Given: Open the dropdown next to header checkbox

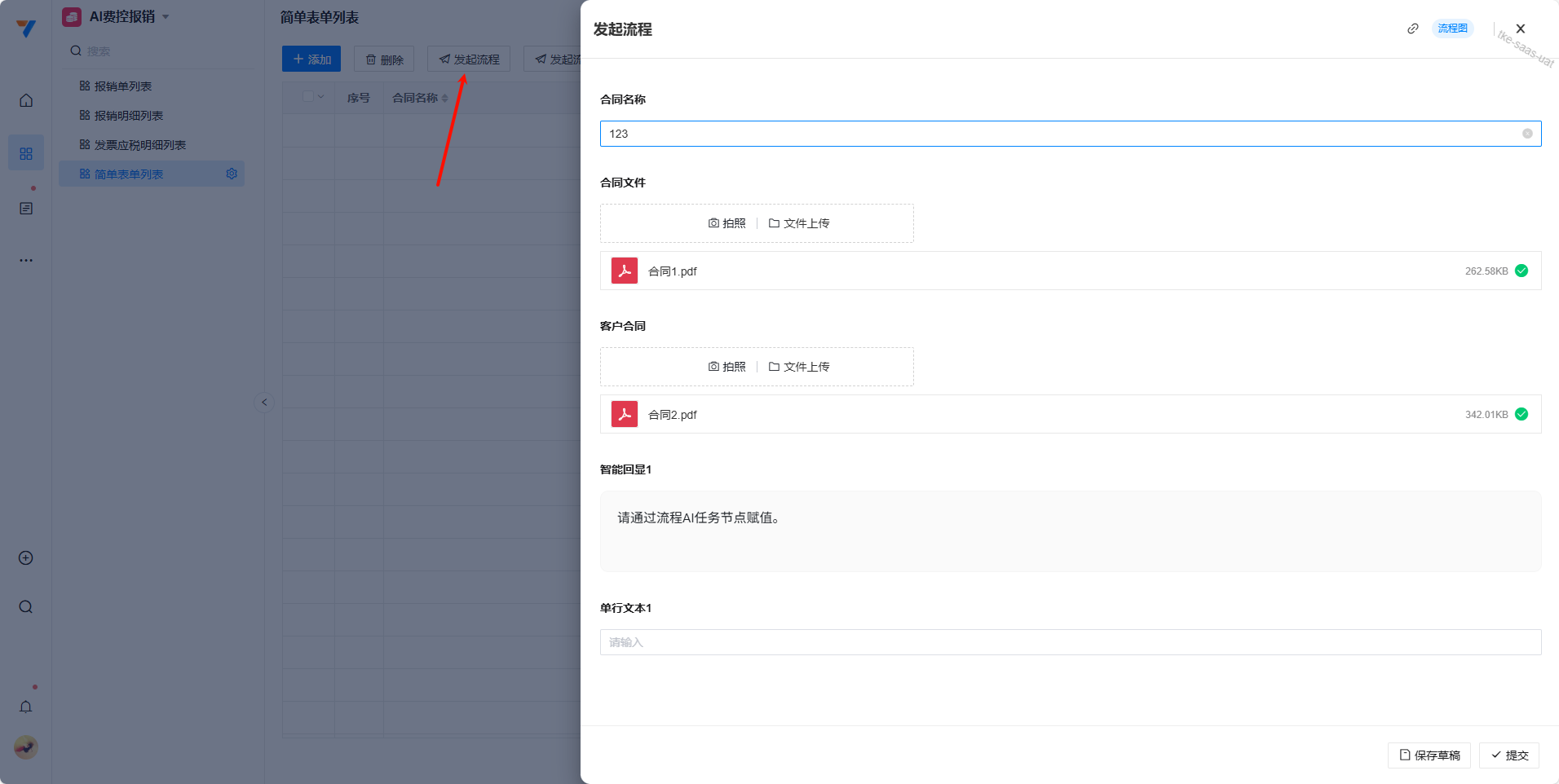Looking at the screenshot, I should tap(321, 97).
